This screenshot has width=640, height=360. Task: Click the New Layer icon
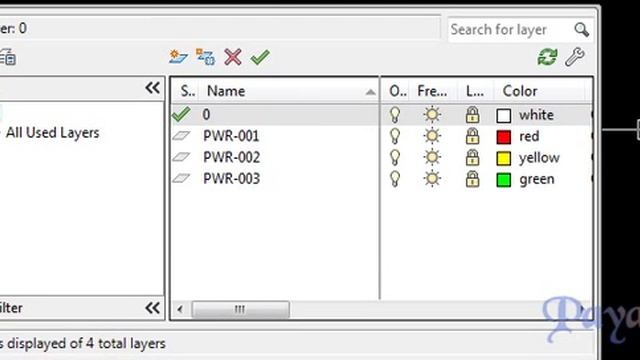point(178,57)
